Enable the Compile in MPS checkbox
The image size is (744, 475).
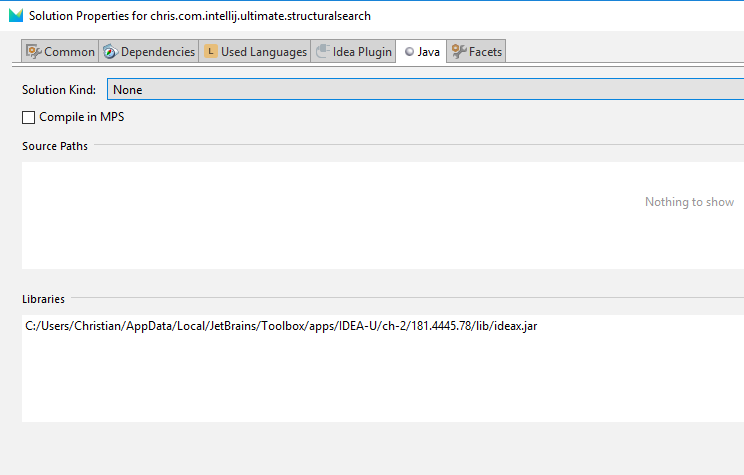click(x=28, y=117)
